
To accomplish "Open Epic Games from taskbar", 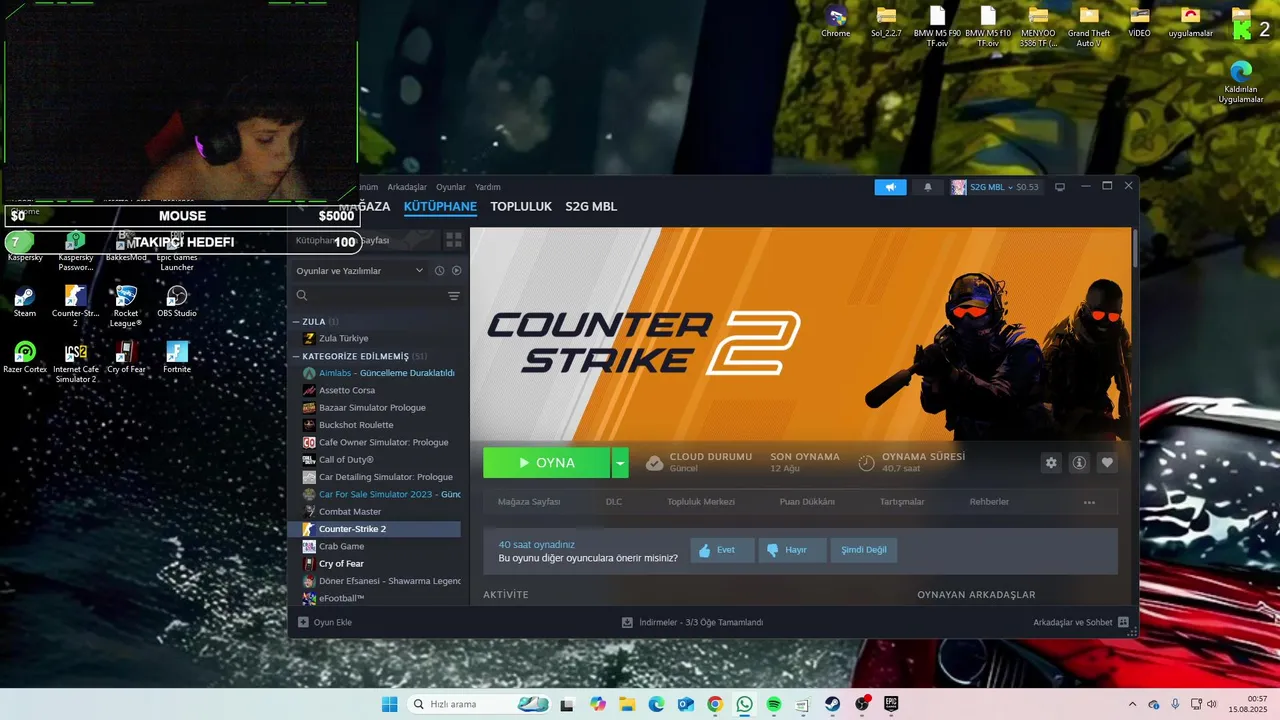I will tap(890, 704).
